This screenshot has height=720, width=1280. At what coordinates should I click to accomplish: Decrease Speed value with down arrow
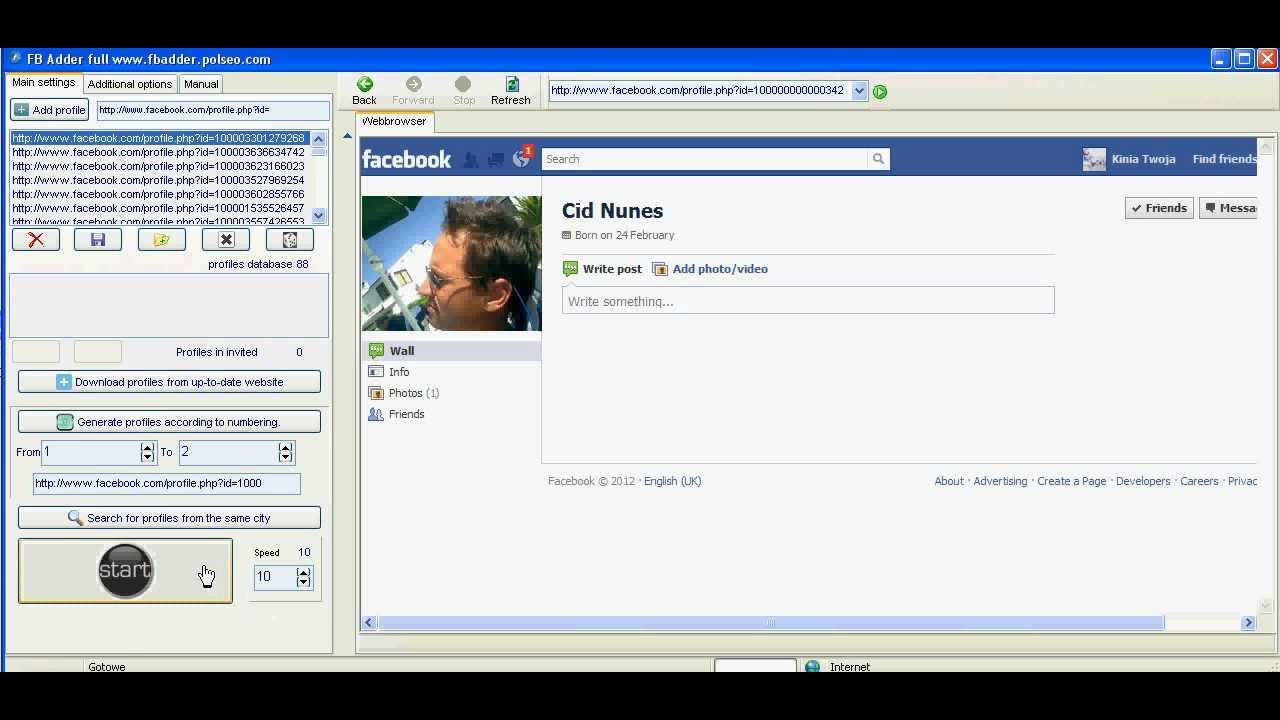pos(304,583)
